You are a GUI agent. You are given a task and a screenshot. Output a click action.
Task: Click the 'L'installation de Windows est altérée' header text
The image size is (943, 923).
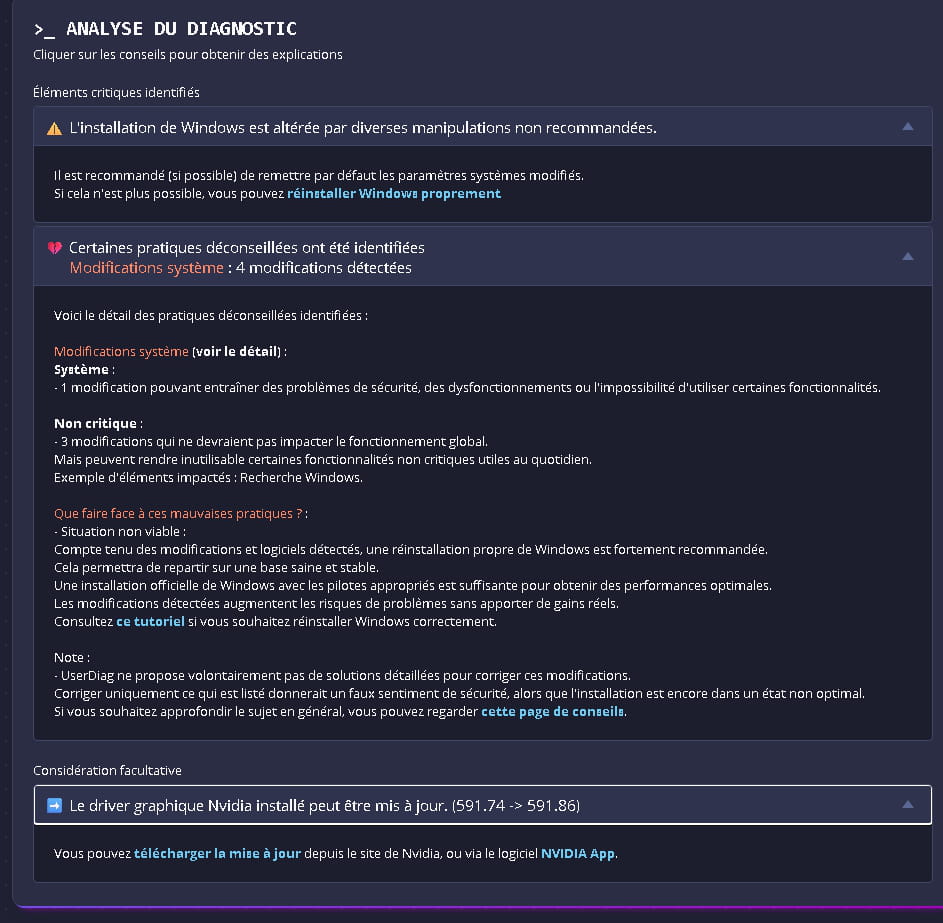[362, 128]
